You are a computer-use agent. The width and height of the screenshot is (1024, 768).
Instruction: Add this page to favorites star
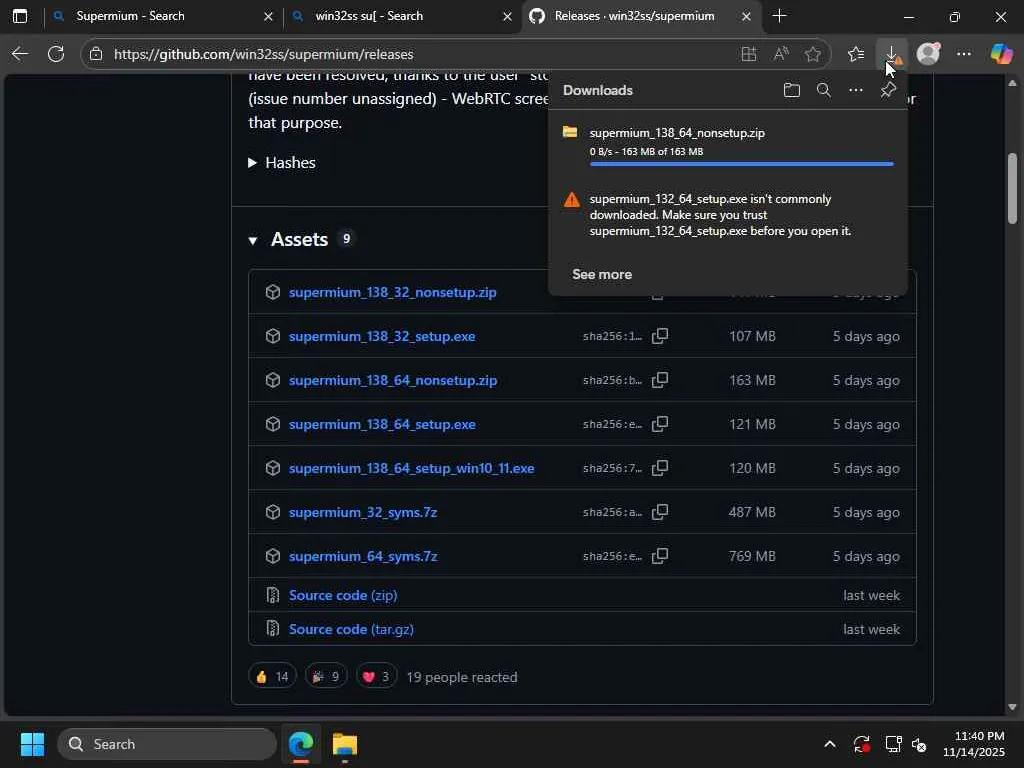tap(812, 54)
